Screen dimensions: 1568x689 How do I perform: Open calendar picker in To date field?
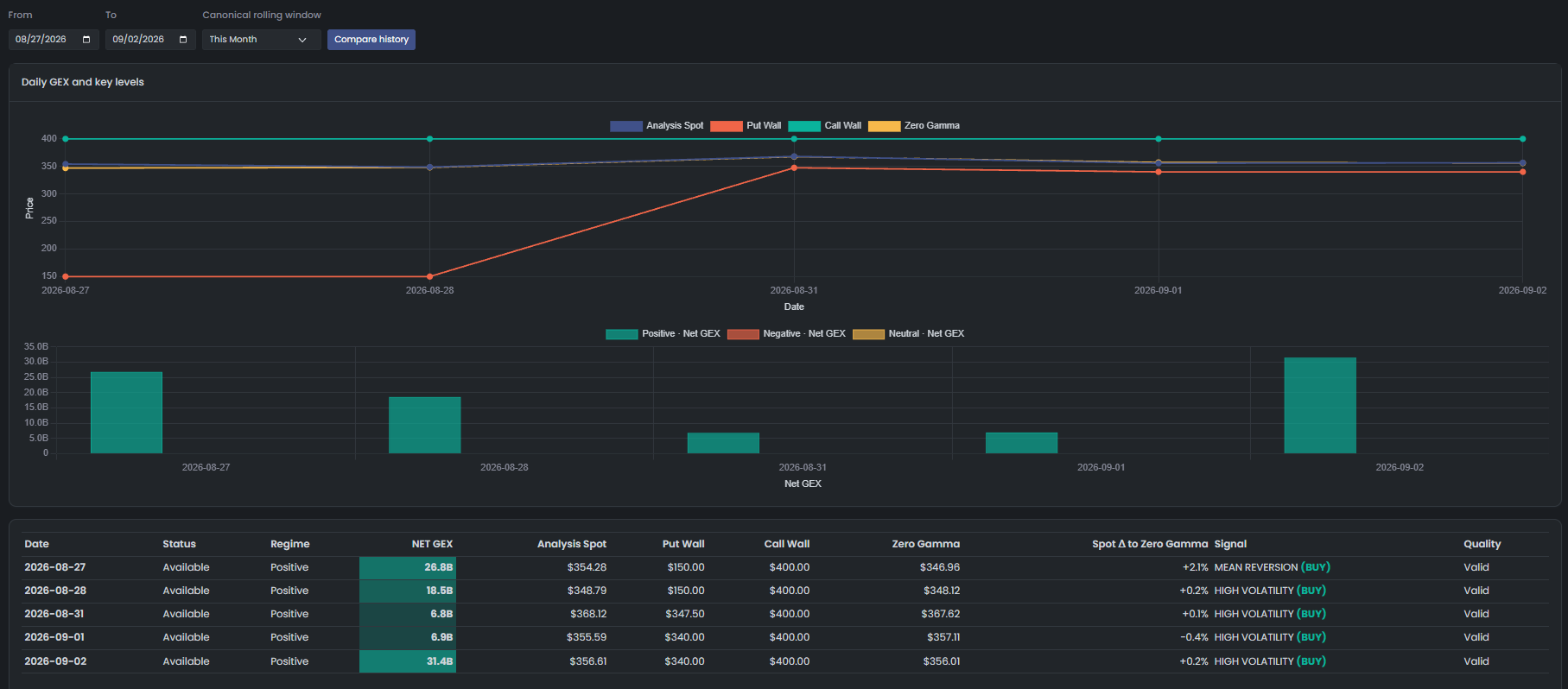tap(183, 40)
